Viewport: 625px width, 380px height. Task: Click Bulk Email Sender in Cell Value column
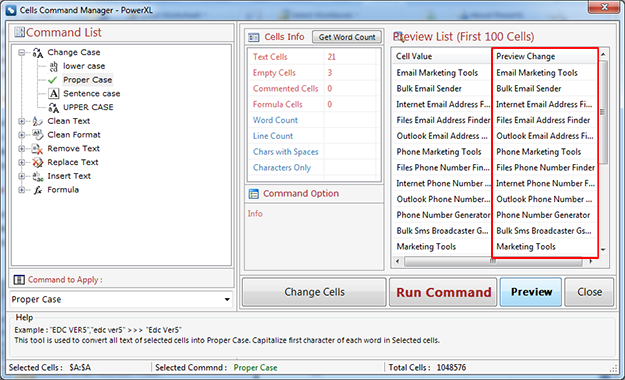click(x=429, y=89)
